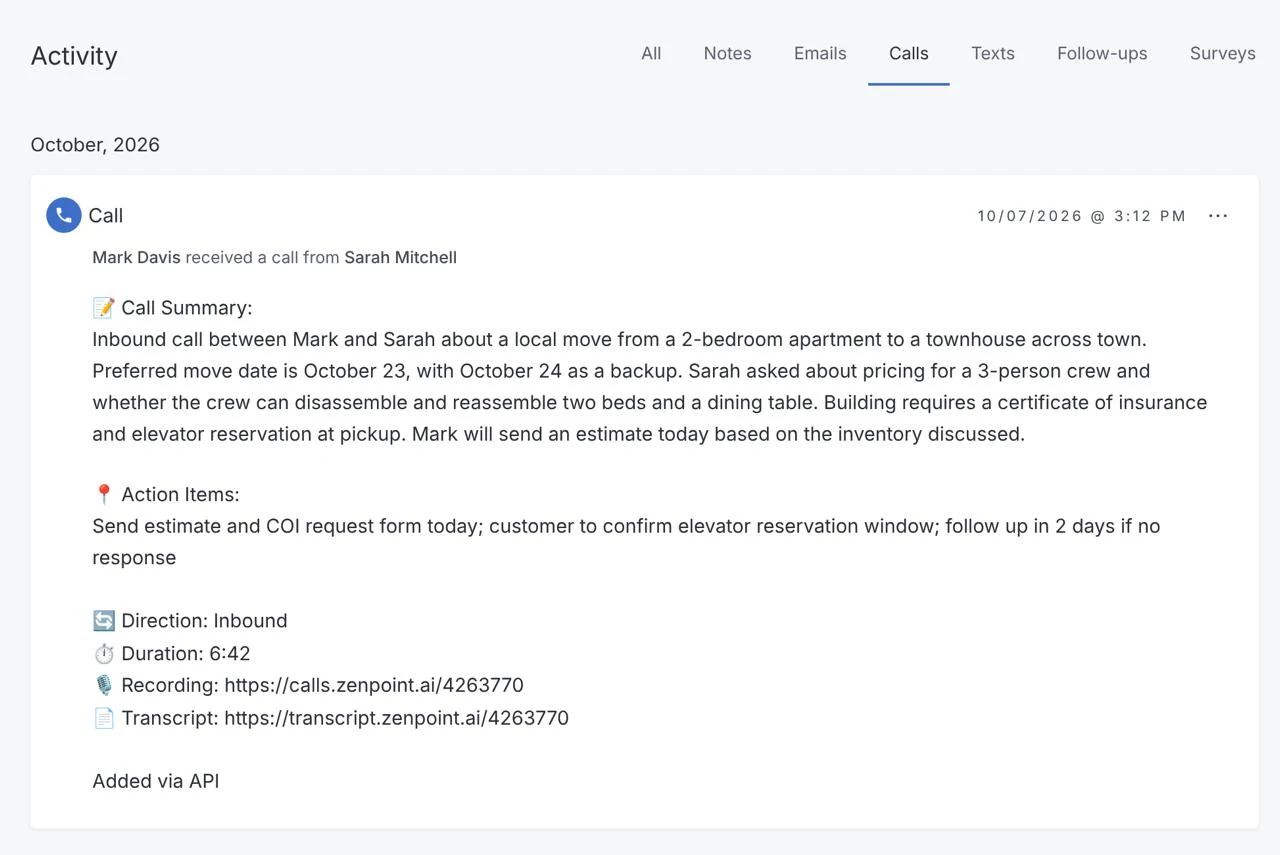Click the memo emoji beside Call Summary
Viewport: 1280px width, 855px height.
(x=104, y=308)
